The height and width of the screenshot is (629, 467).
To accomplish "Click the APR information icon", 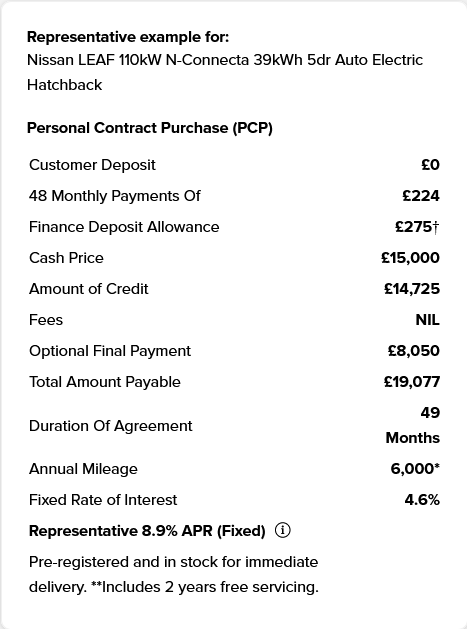I will 282,530.
